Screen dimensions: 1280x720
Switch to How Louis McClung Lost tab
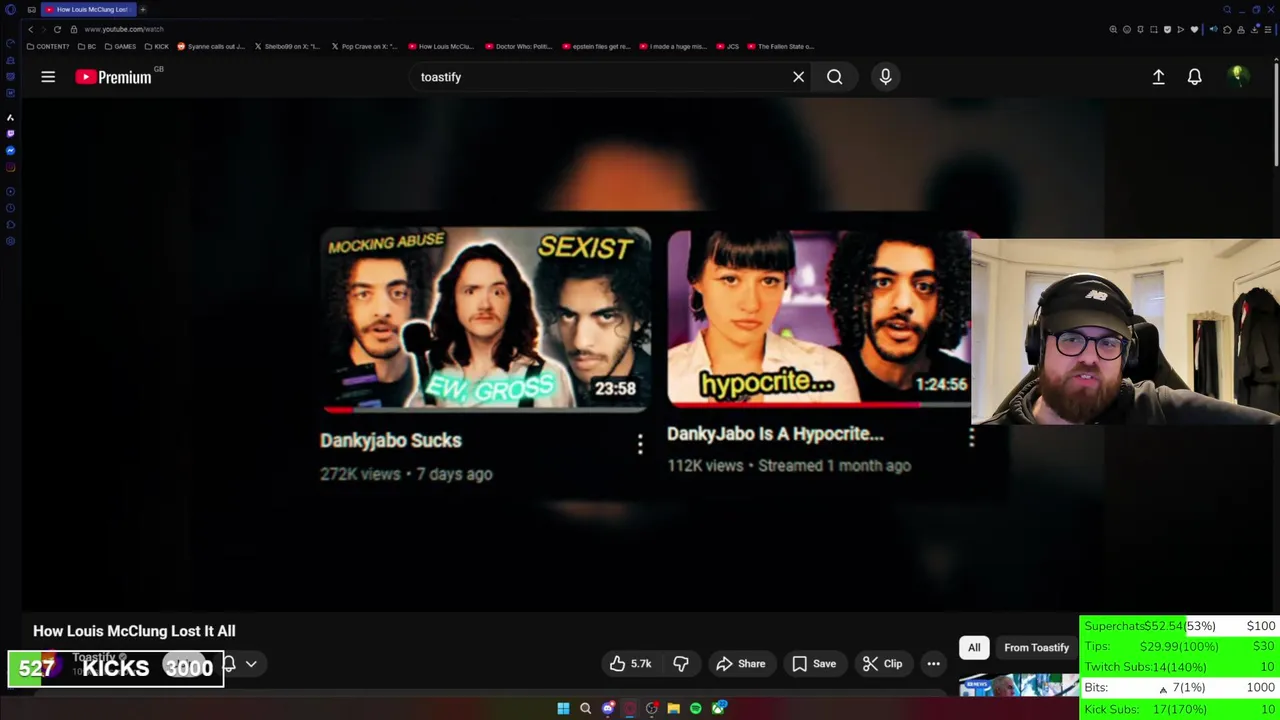coord(87,9)
